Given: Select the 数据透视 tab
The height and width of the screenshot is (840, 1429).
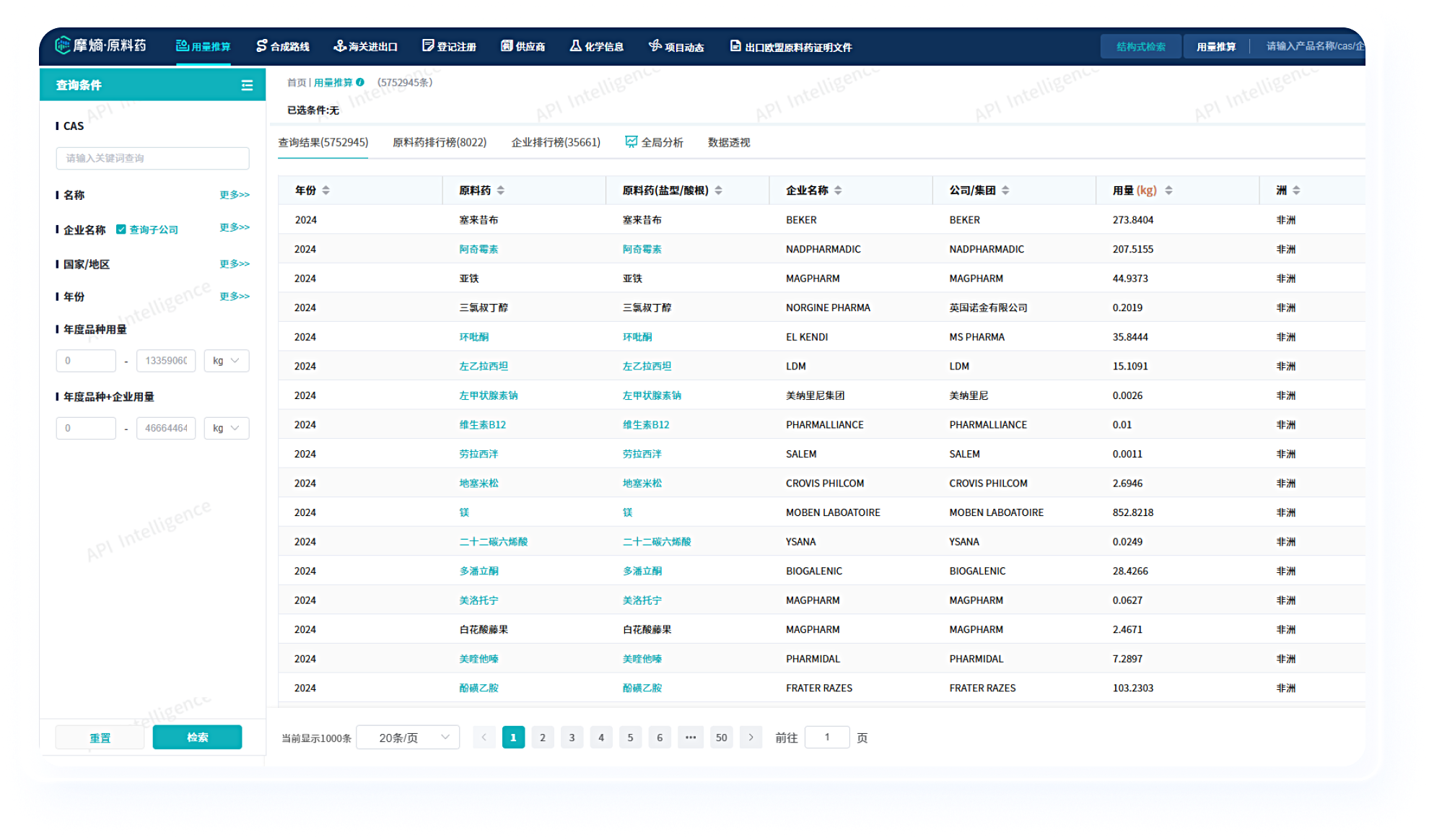Looking at the screenshot, I should [x=729, y=143].
